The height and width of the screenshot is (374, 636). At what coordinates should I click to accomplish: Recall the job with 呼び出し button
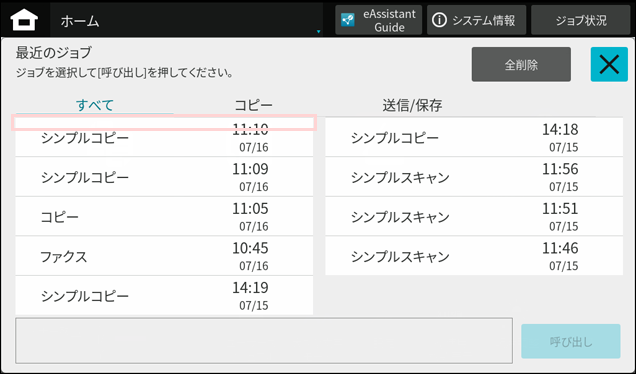click(571, 341)
